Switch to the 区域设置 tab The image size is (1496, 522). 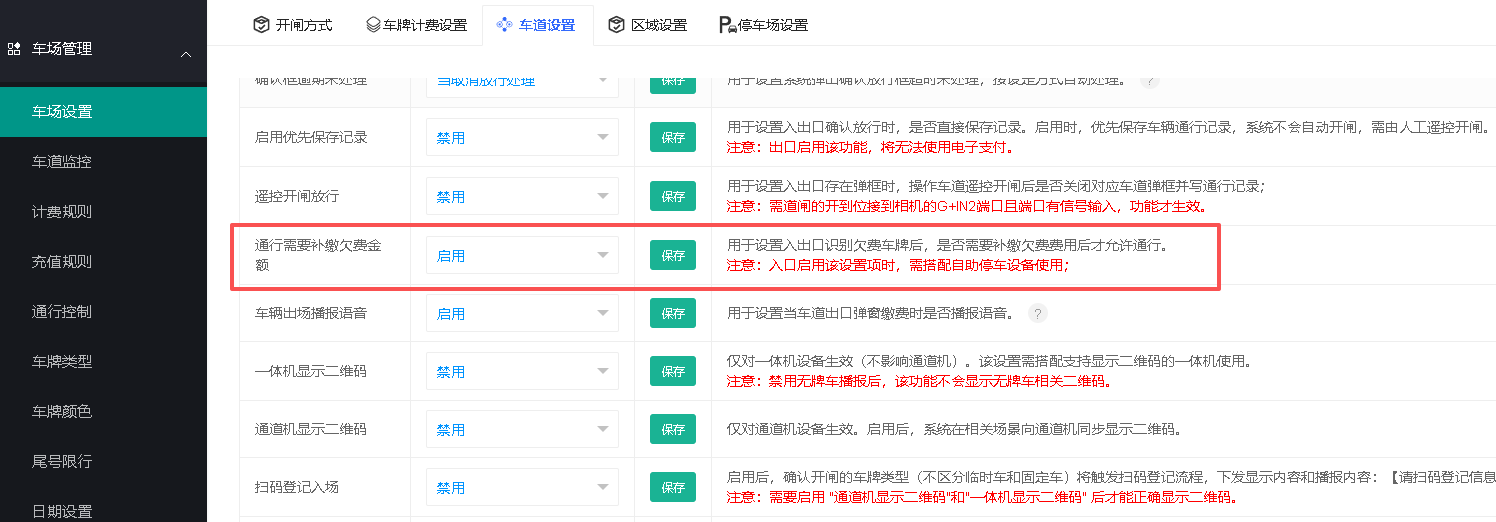[647, 24]
